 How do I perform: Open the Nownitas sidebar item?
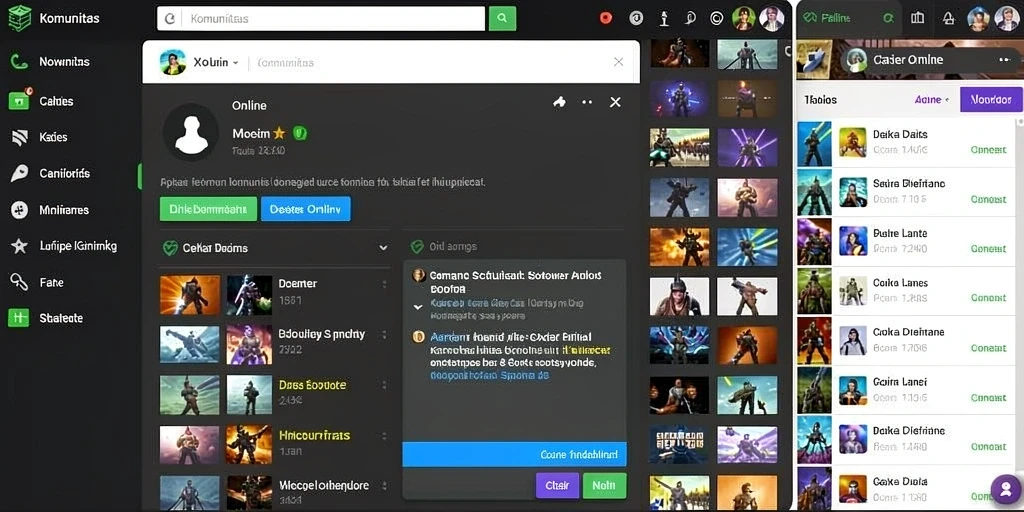[51, 61]
